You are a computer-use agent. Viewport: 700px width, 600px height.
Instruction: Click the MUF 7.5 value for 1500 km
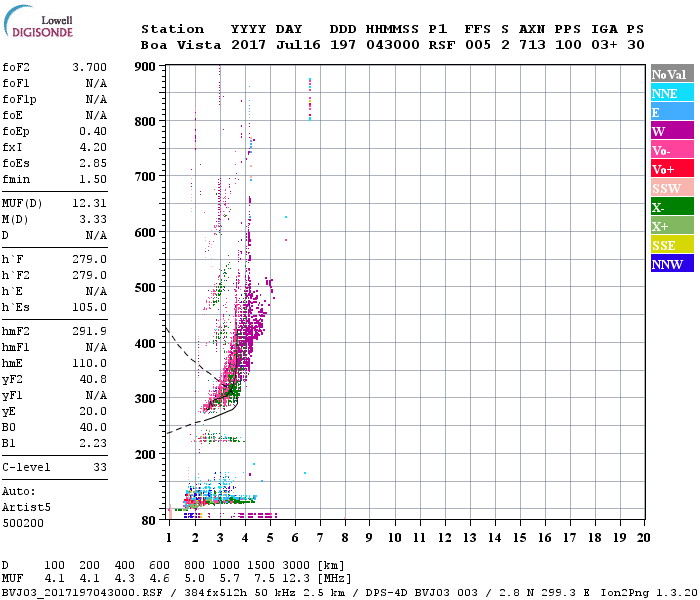(x=264, y=579)
